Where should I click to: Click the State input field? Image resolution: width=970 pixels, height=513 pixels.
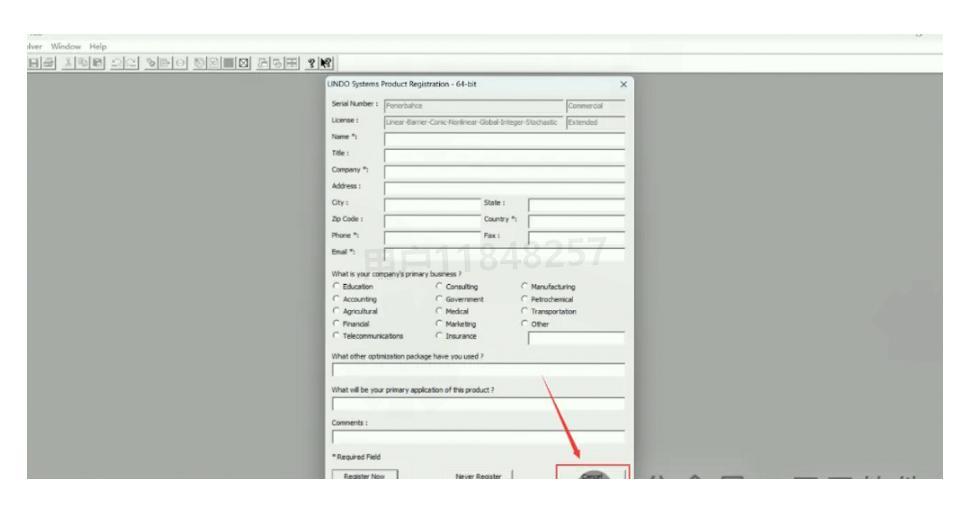[x=577, y=205]
